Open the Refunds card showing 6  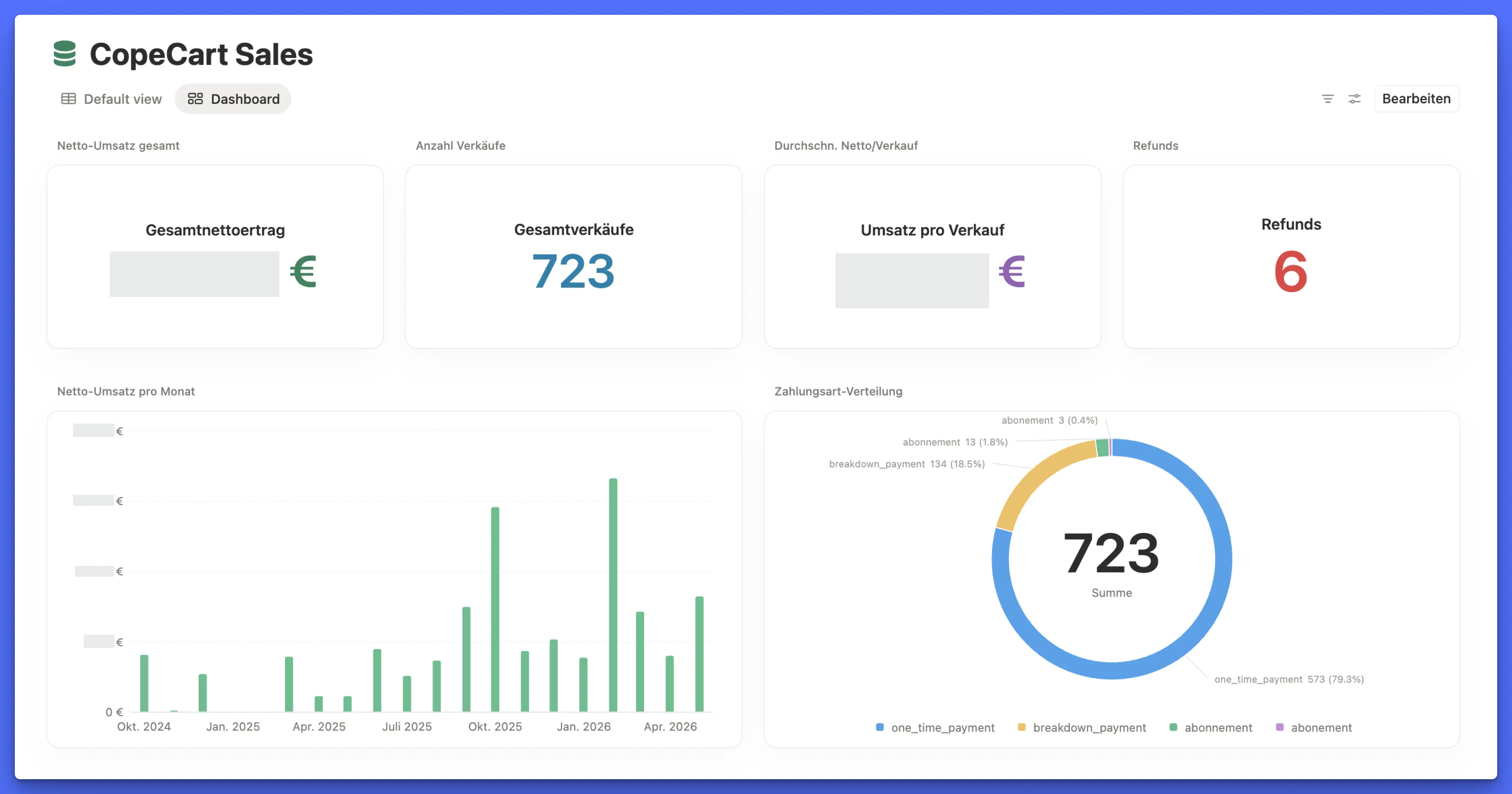coord(1291,257)
